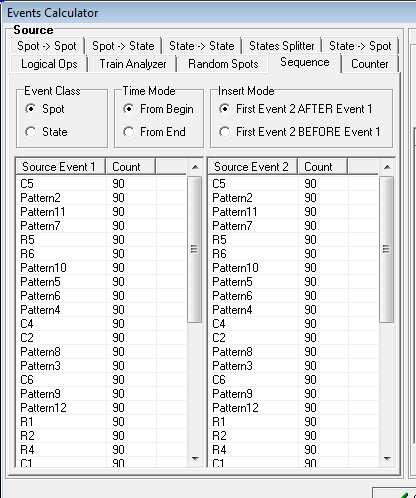Switch to the Counter tab
Screen dimensions: 416x498
[370, 64]
